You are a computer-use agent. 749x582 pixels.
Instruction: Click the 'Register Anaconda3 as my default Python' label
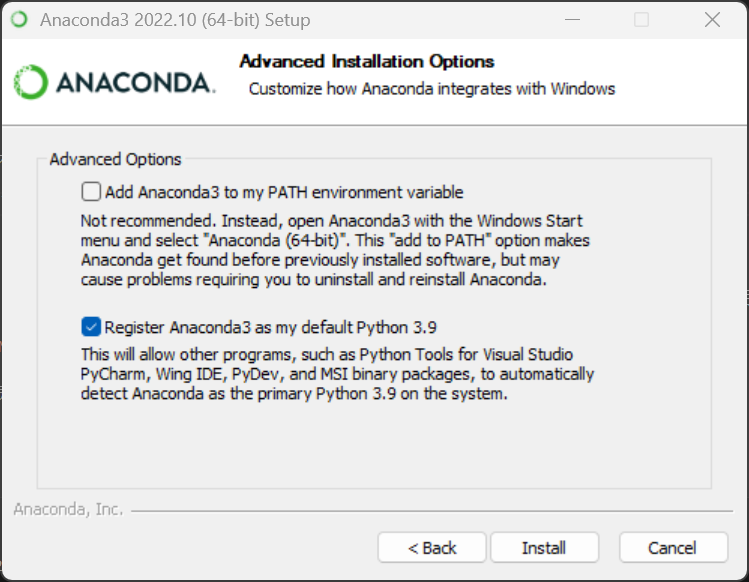pyautogui.click(x=270, y=327)
